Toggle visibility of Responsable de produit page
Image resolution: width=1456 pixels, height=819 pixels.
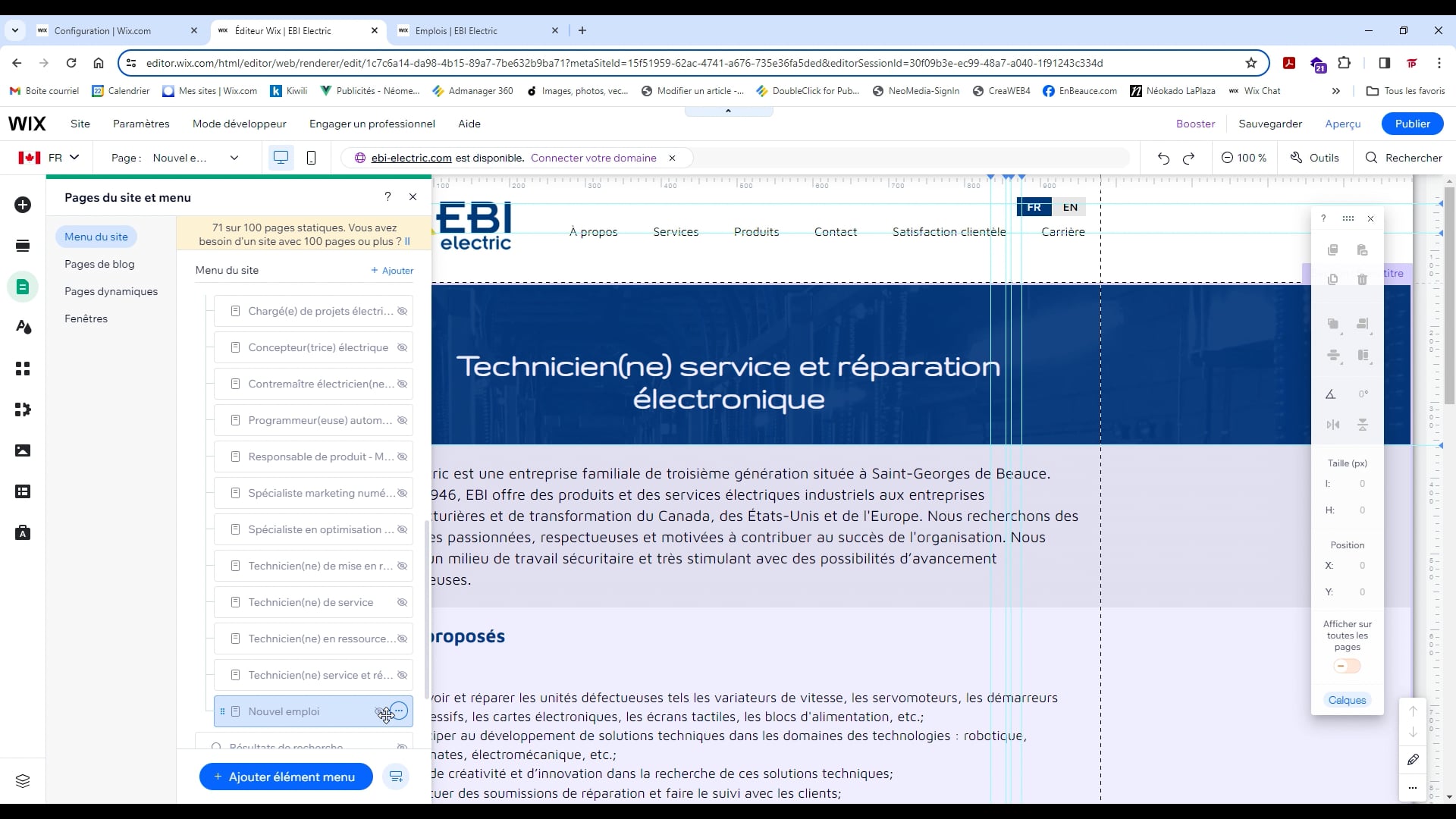[x=403, y=457]
